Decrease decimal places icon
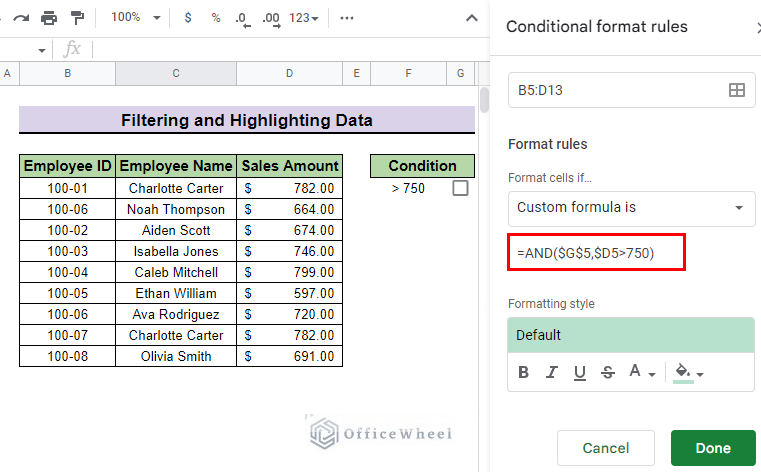Screen dimensions: 761x472 coord(243,19)
